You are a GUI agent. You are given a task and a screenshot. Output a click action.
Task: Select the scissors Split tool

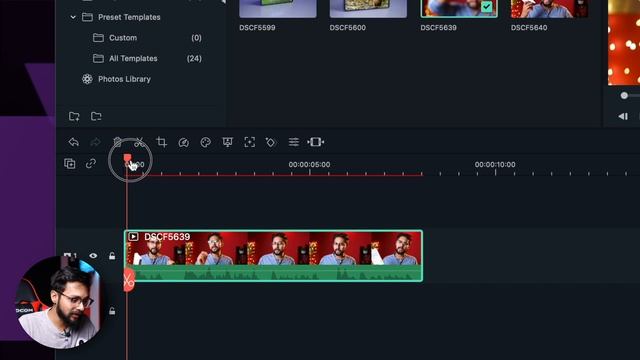(139, 142)
